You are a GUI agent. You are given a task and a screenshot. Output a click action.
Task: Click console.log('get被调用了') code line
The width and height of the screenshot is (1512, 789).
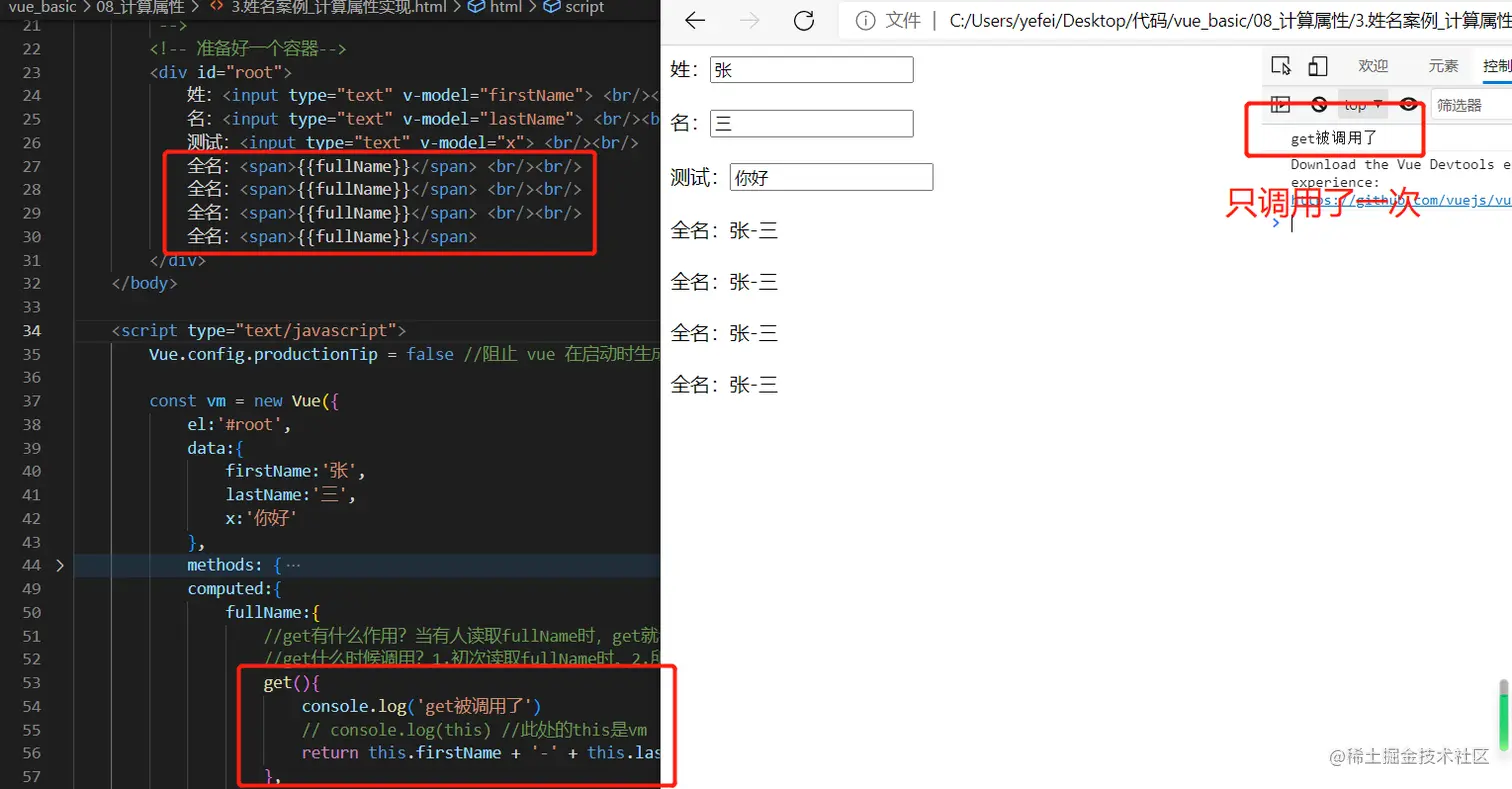[x=421, y=706]
